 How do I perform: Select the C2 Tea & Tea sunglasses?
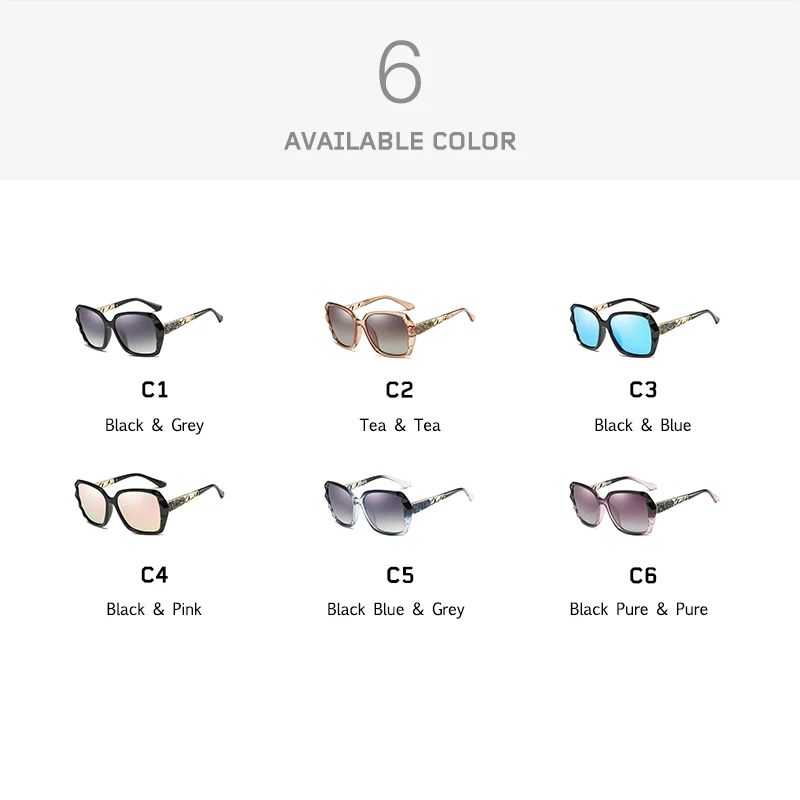[399, 327]
